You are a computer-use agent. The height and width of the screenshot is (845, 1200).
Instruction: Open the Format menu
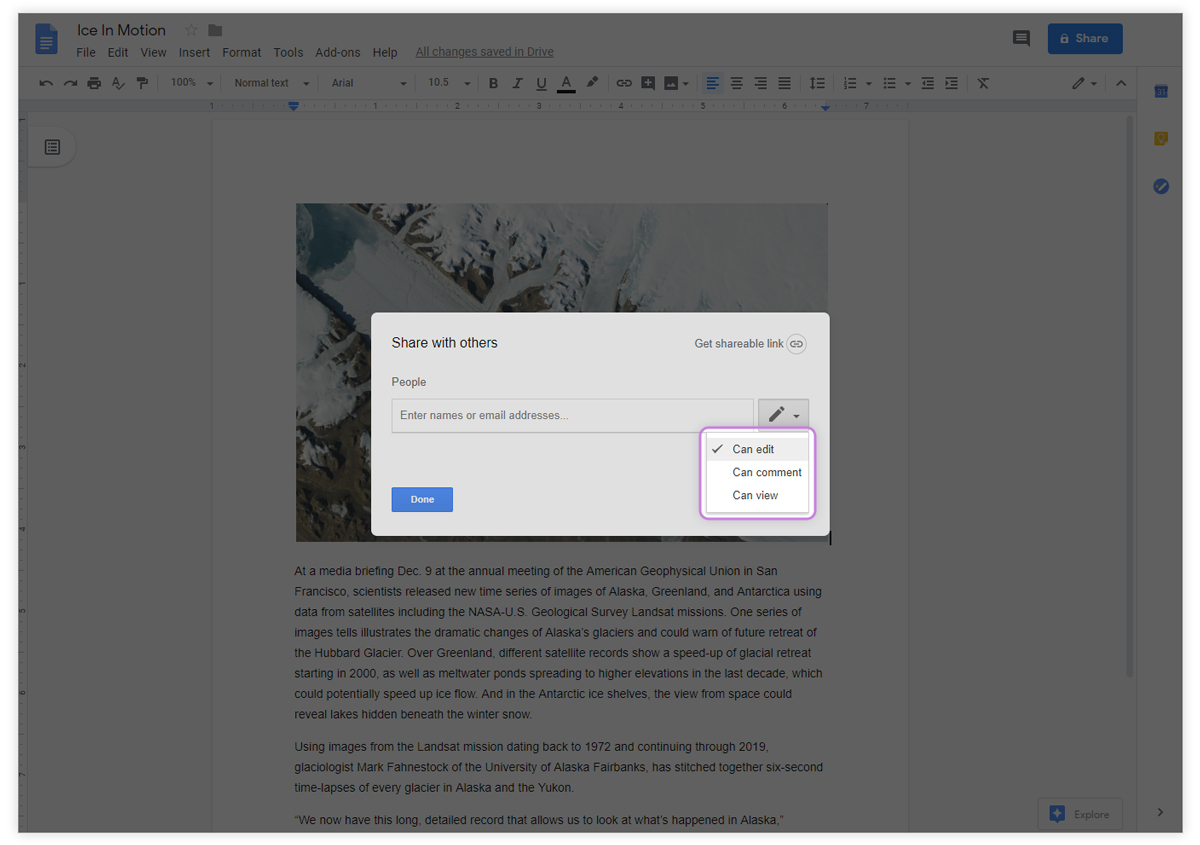pyautogui.click(x=241, y=52)
